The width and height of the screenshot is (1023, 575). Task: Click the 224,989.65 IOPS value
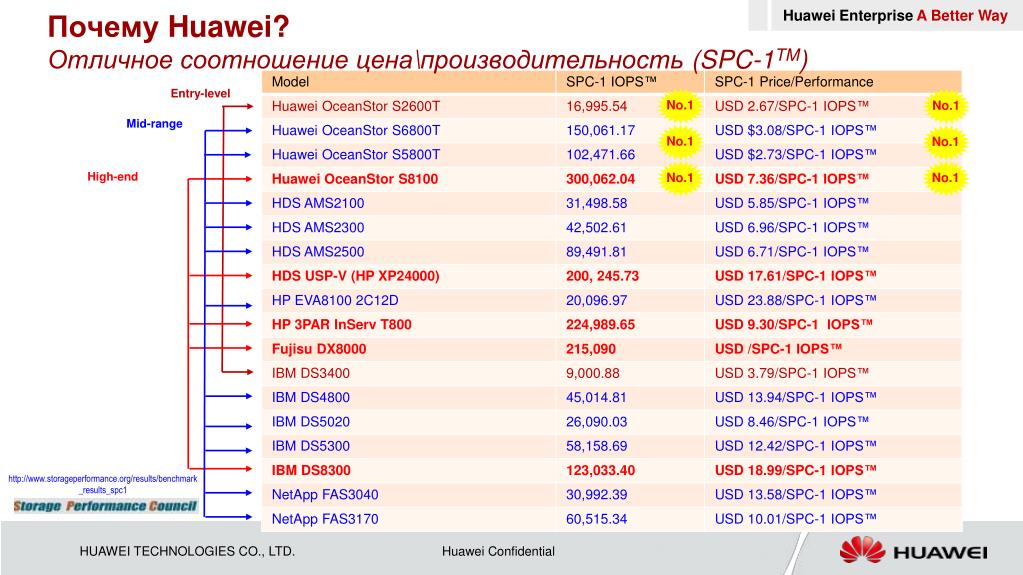pyautogui.click(x=600, y=324)
